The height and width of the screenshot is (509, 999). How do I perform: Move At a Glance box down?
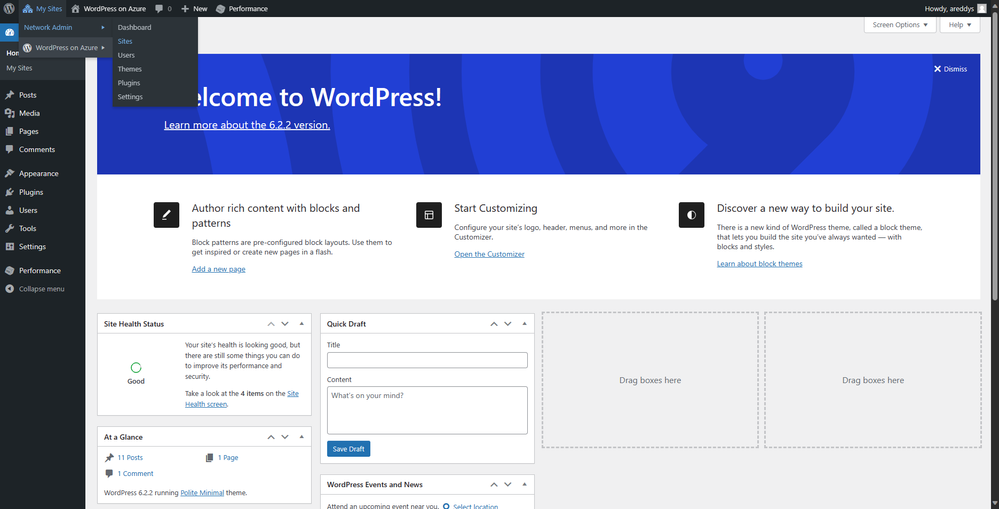(x=285, y=437)
